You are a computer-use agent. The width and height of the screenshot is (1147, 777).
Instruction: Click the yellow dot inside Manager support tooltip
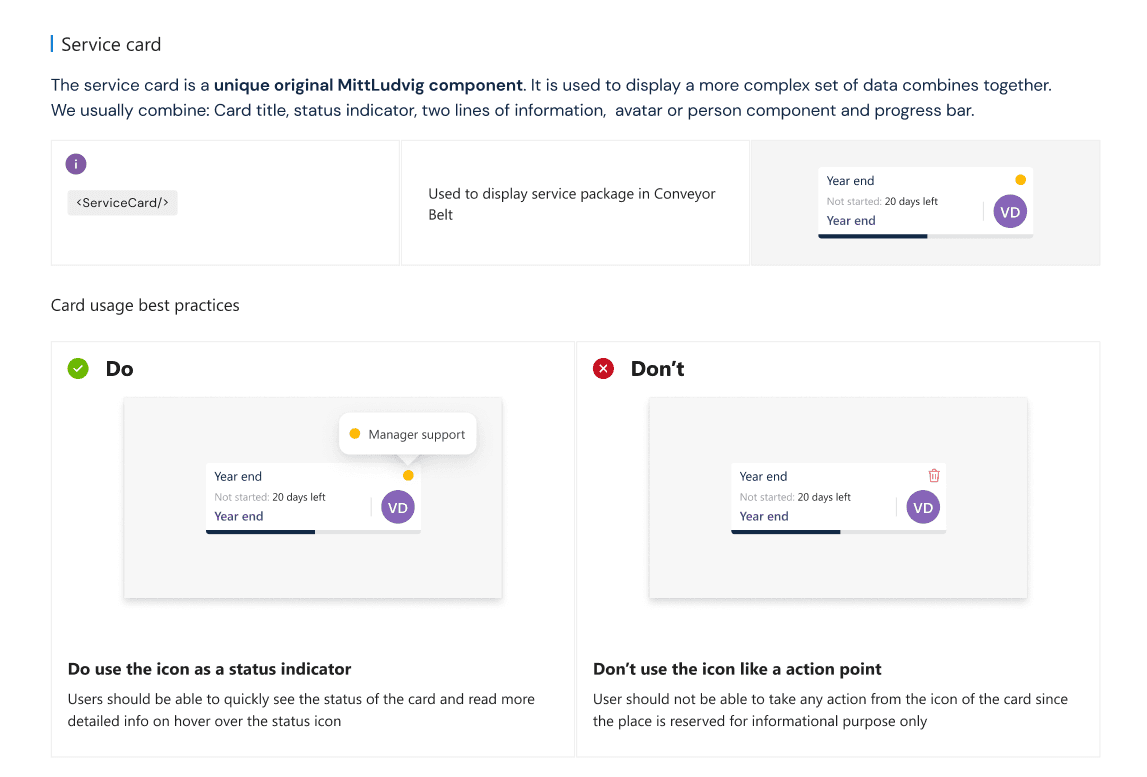[x=355, y=434]
